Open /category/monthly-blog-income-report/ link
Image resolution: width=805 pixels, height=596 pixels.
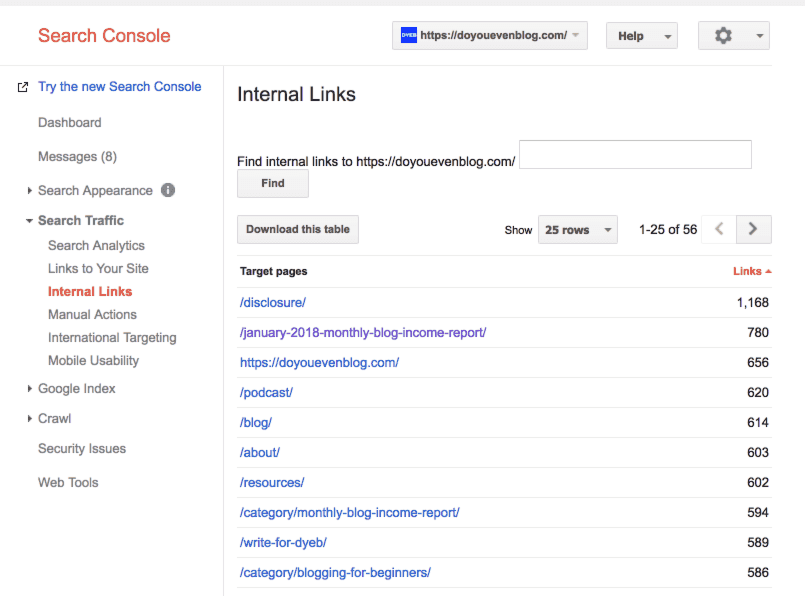(x=350, y=512)
